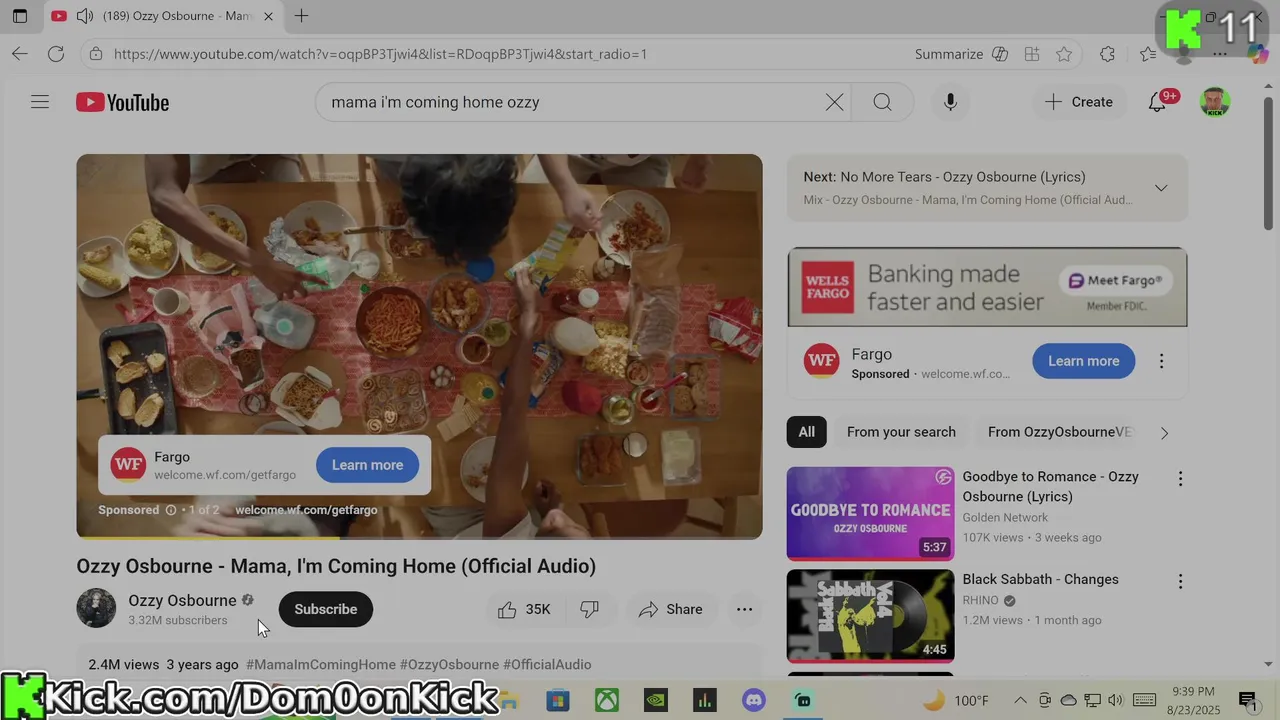Clear the search box text
This screenshot has height=720, width=1280.
click(x=834, y=102)
